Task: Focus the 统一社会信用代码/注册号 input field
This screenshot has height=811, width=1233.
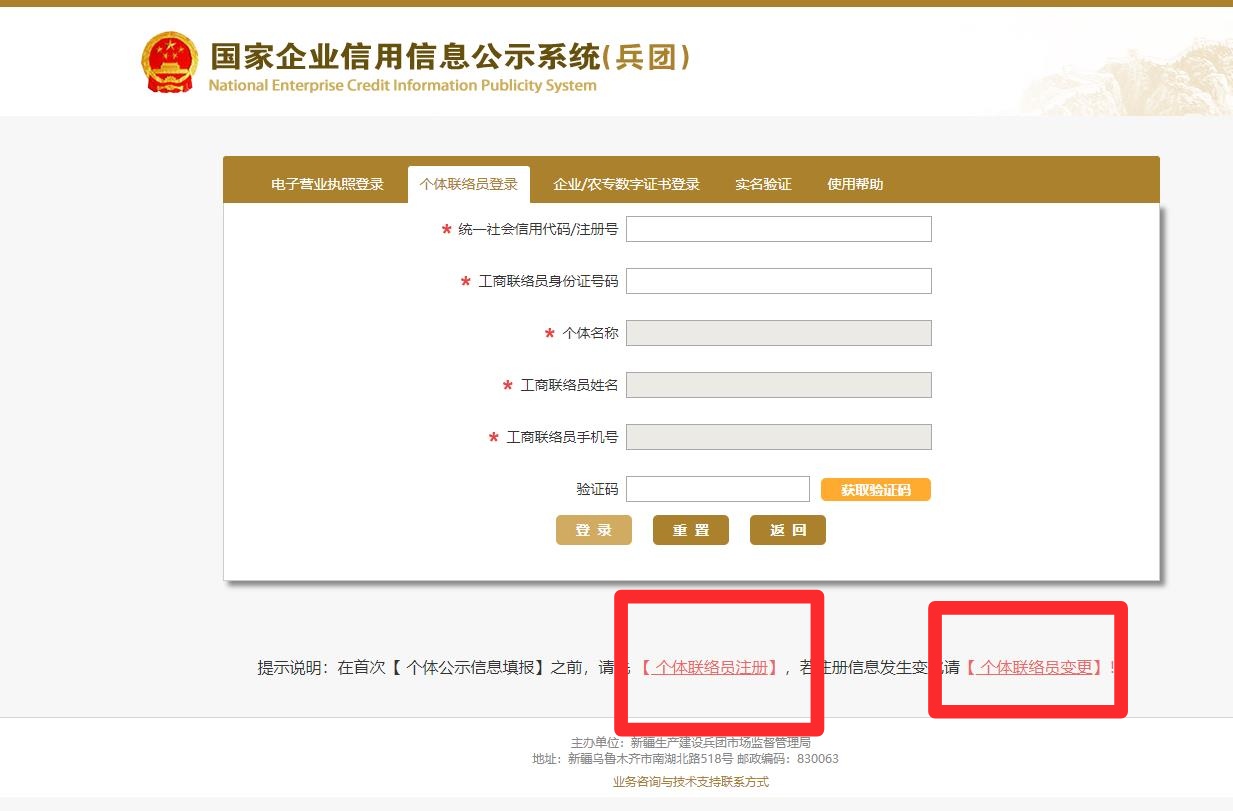Action: pos(778,229)
